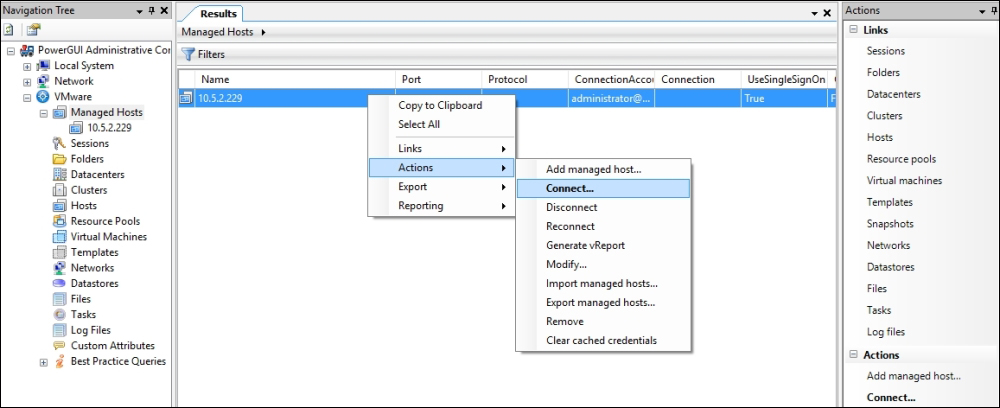The height and width of the screenshot is (408, 1000).
Task: Click the Custom Attributes icon
Action: point(60,346)
